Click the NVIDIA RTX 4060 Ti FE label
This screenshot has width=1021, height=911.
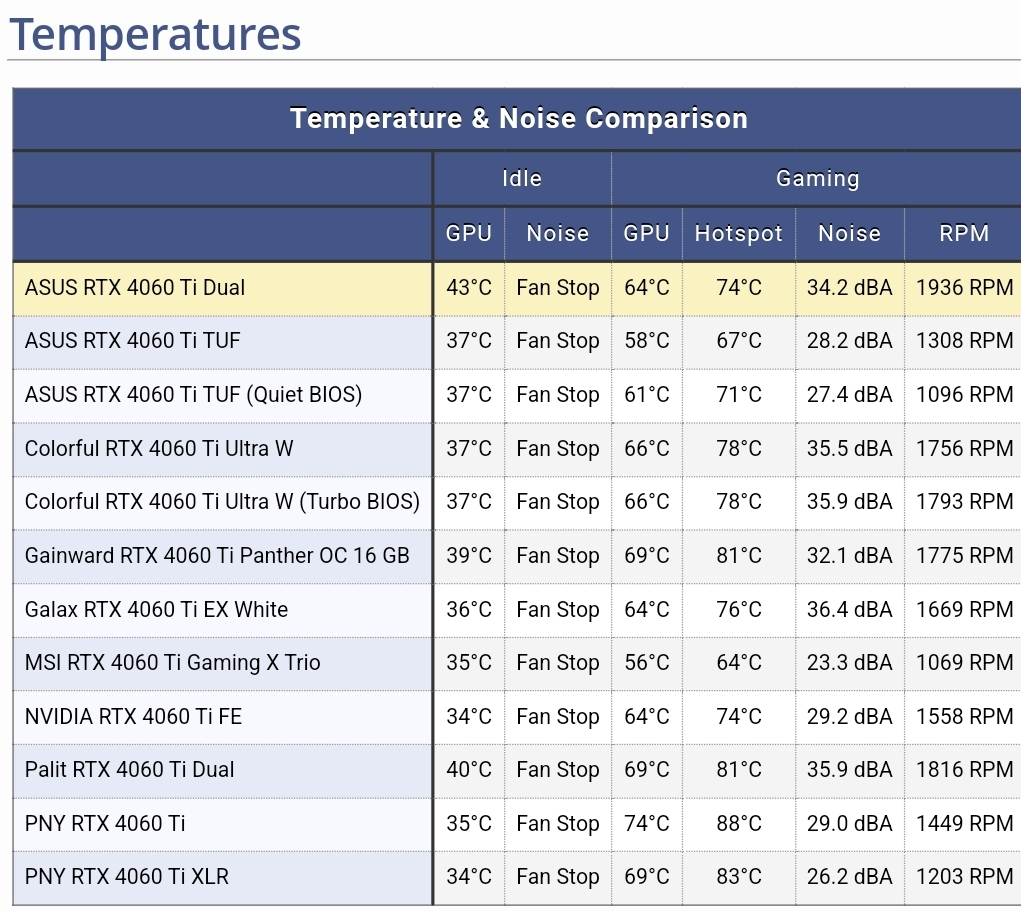coord(133,717)
